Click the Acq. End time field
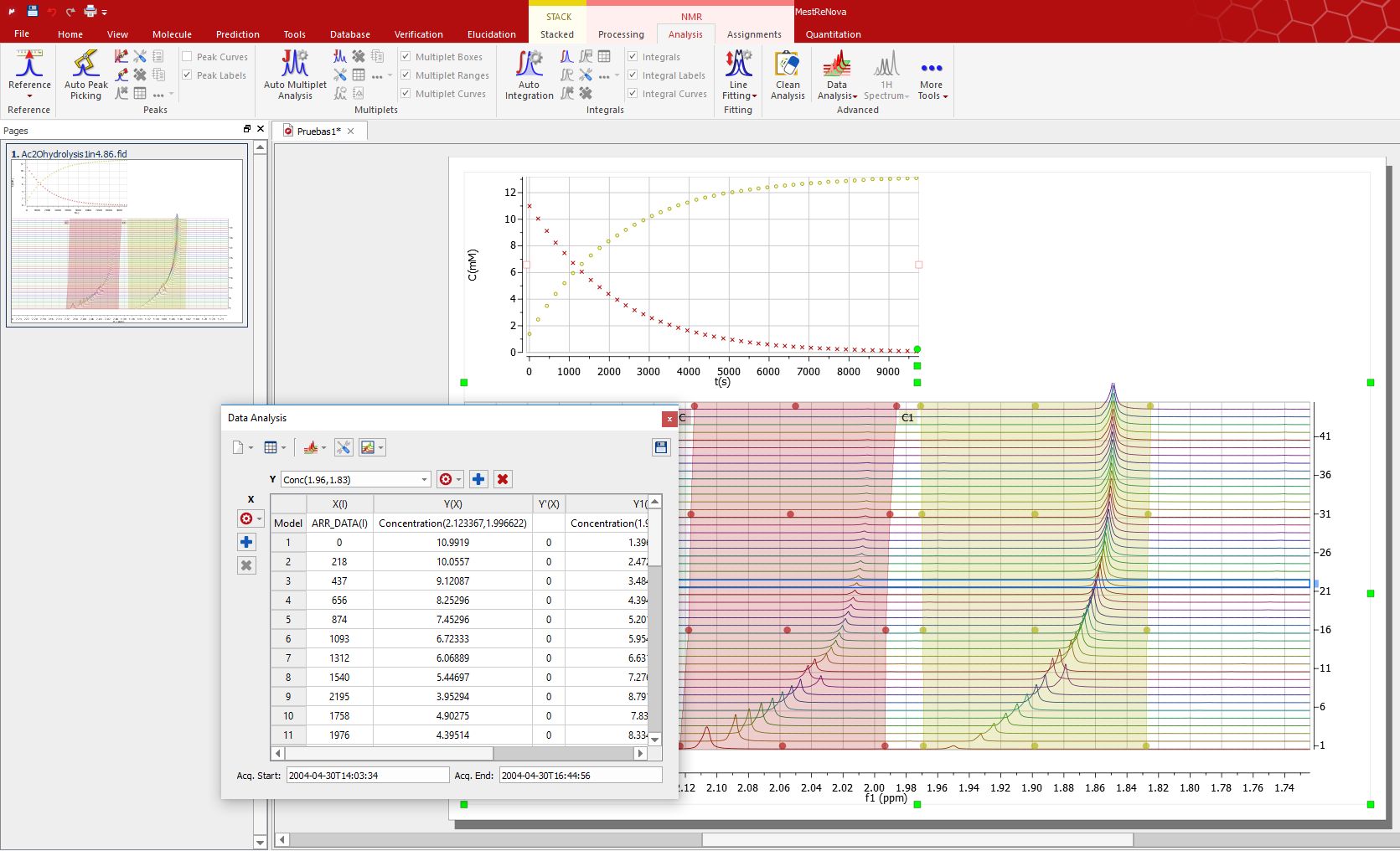 coord(581,776)
